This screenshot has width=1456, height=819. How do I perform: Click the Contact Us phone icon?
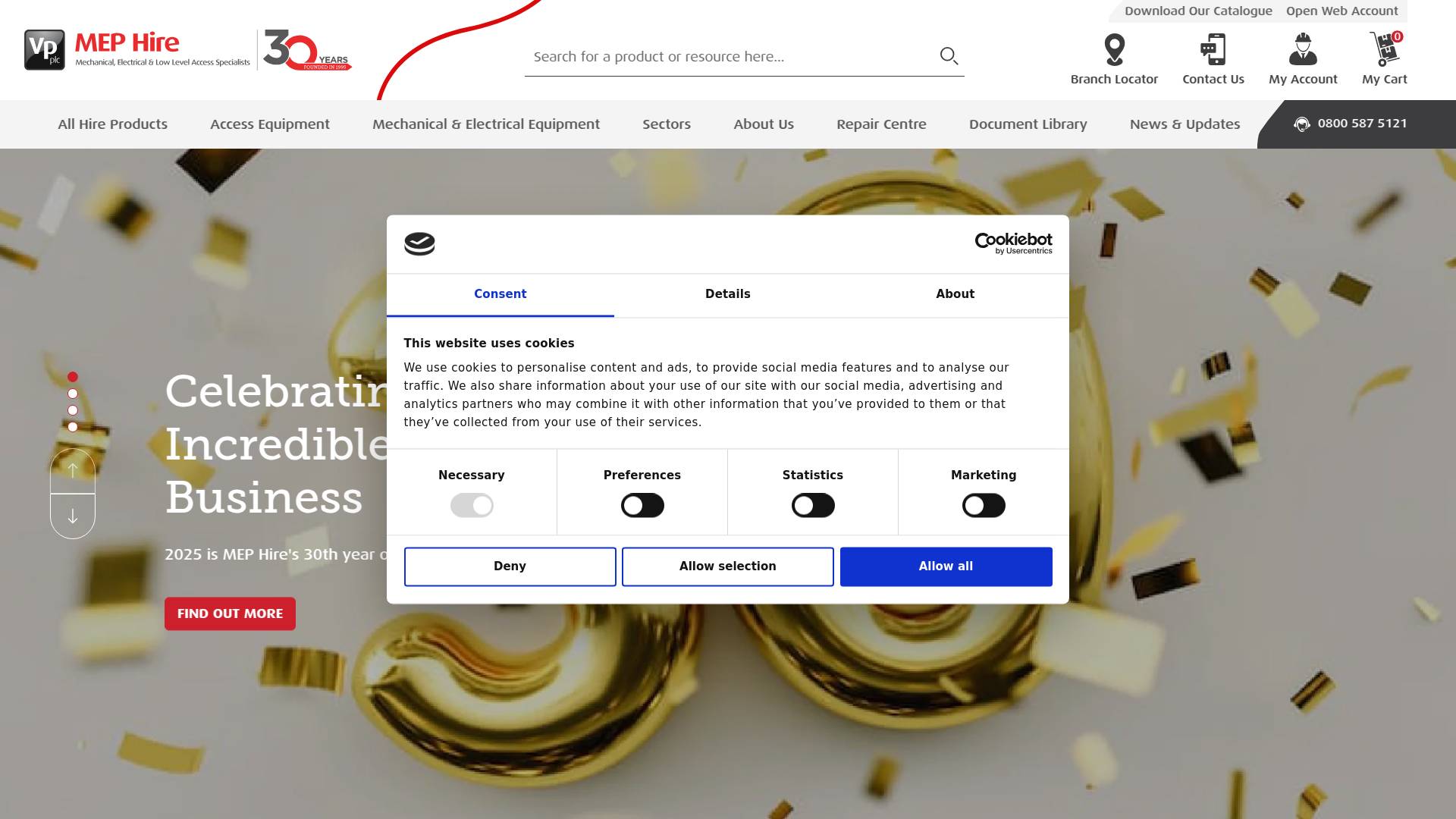[x=1213, y=50]
